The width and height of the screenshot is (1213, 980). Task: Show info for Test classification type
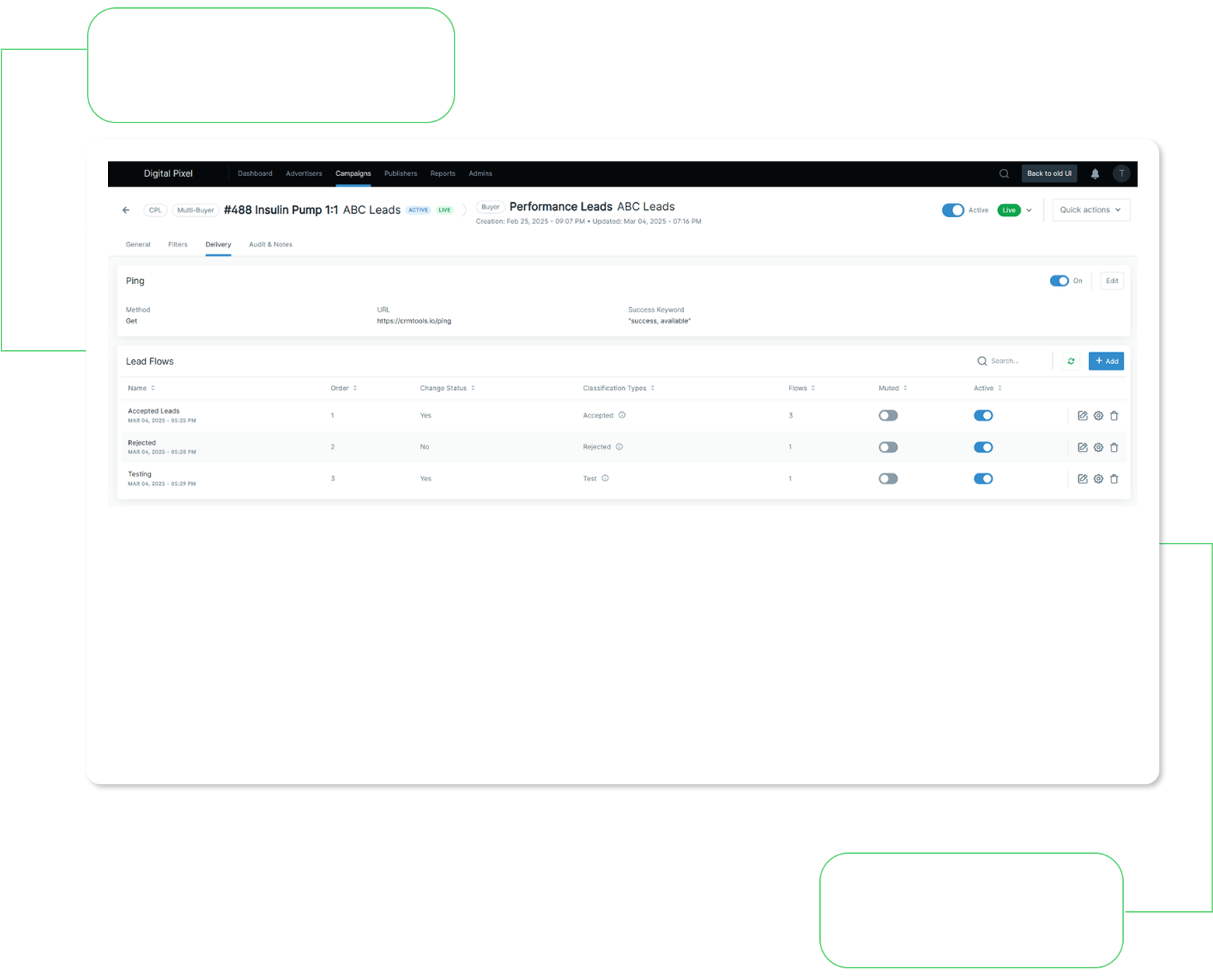(605, 478)
